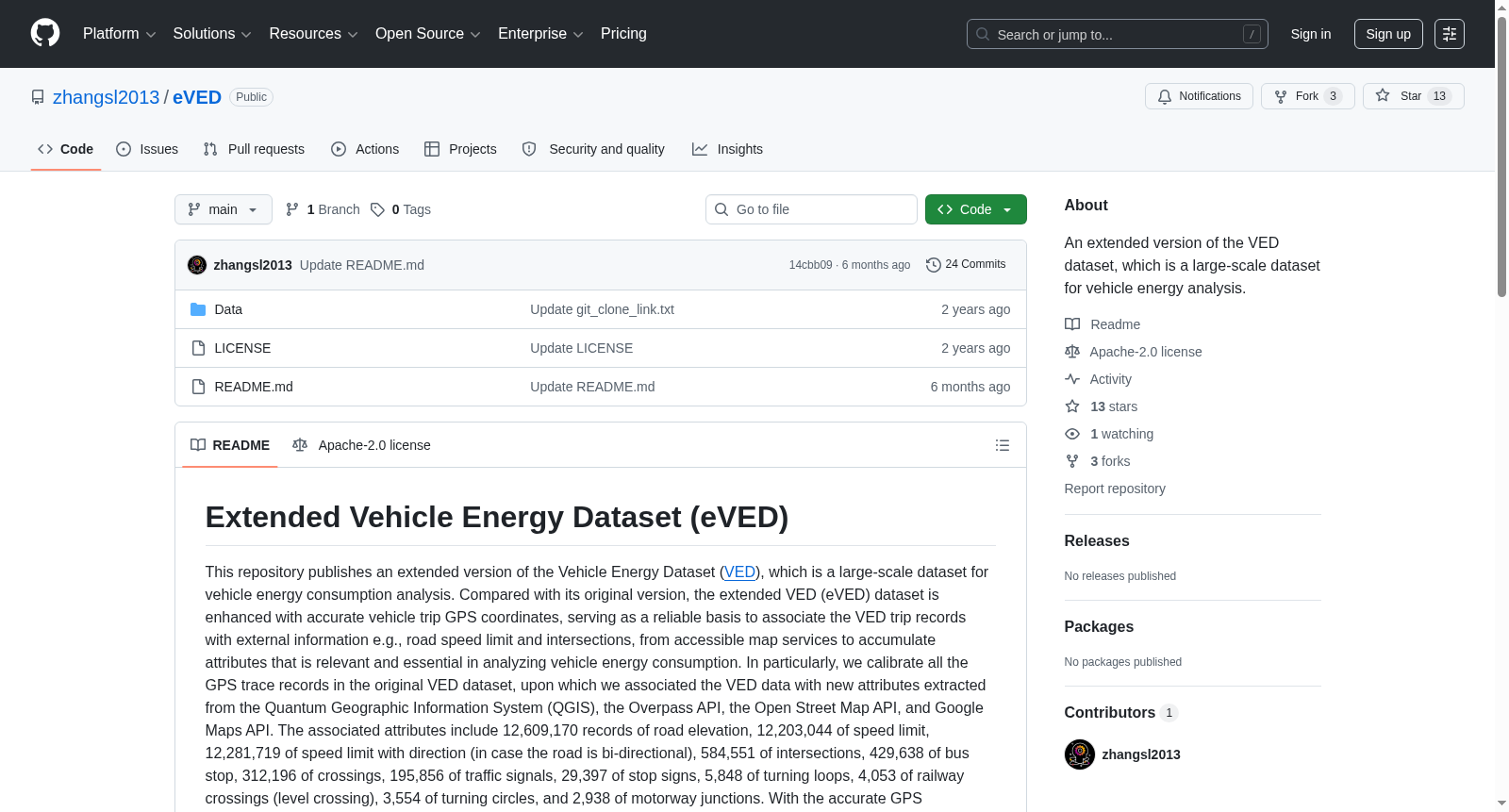The image size is (1509, 812).
Task: Expand the Open Source menu
Action: coord(428,34)
